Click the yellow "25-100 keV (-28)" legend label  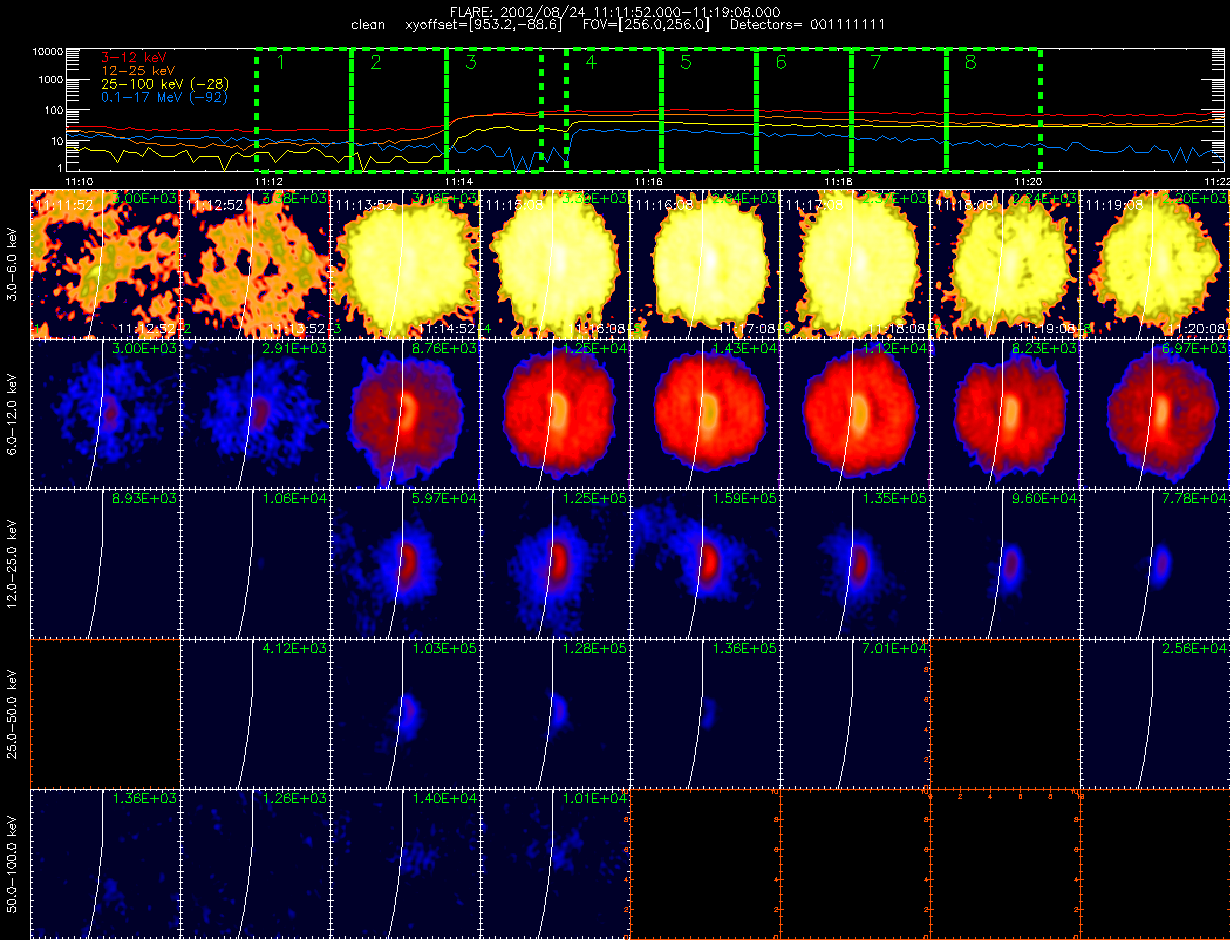(165, 85)
